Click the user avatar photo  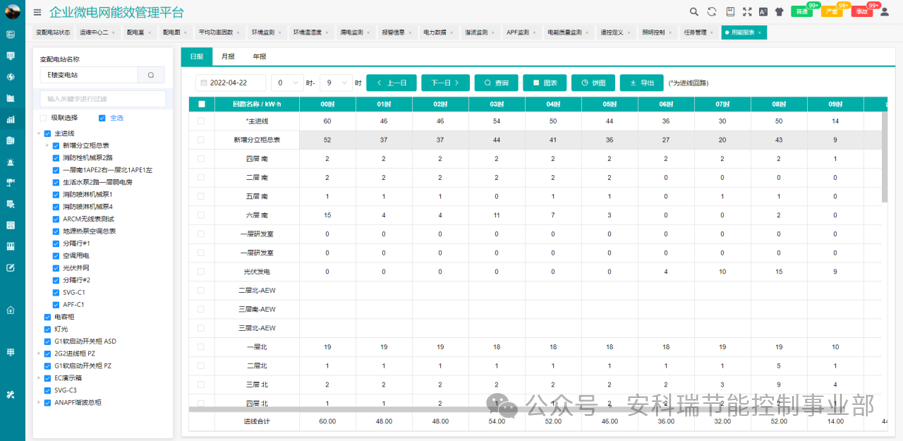point(12,12)
